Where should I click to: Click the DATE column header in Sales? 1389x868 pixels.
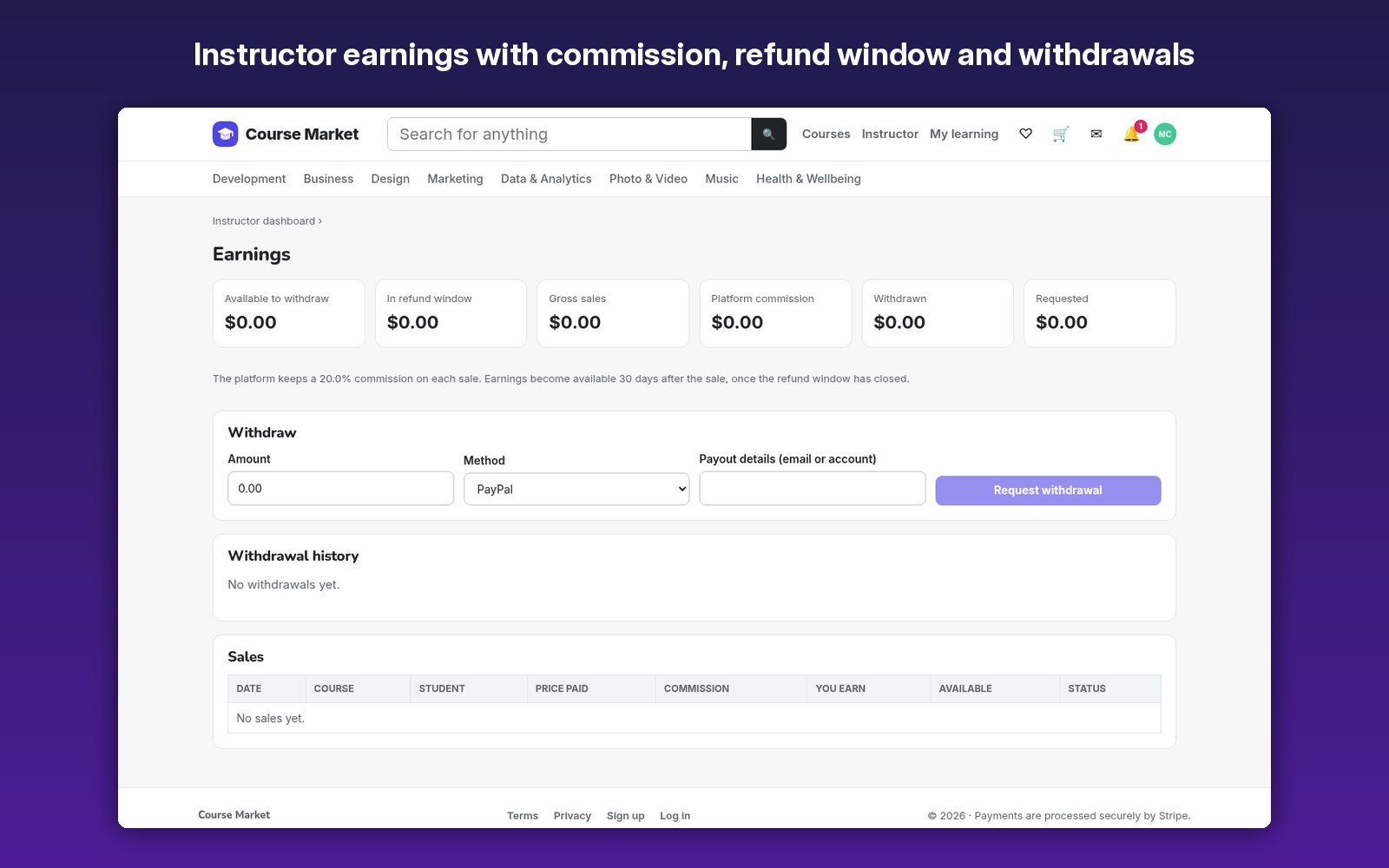coord(267,688)
